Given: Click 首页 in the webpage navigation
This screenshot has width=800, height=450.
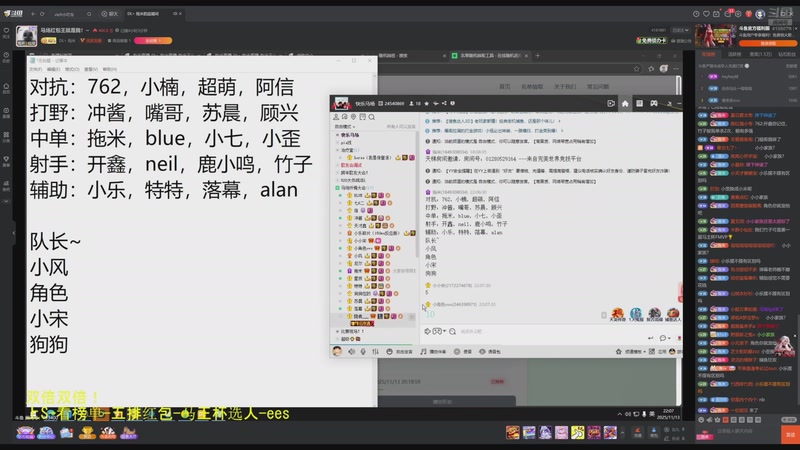Looking at the screenshot, I should pyautogui.click(x=505, y=87).
